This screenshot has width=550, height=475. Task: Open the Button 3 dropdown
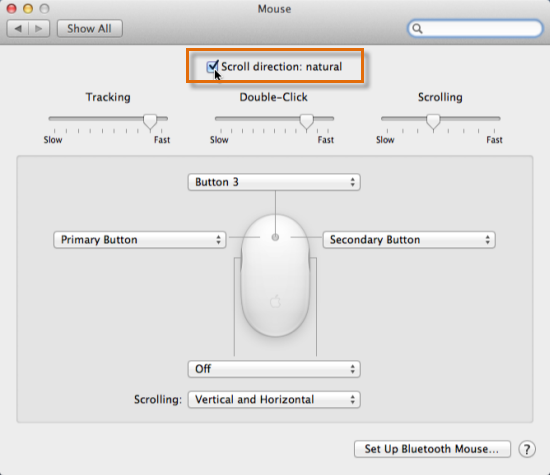tap(274, 182)
